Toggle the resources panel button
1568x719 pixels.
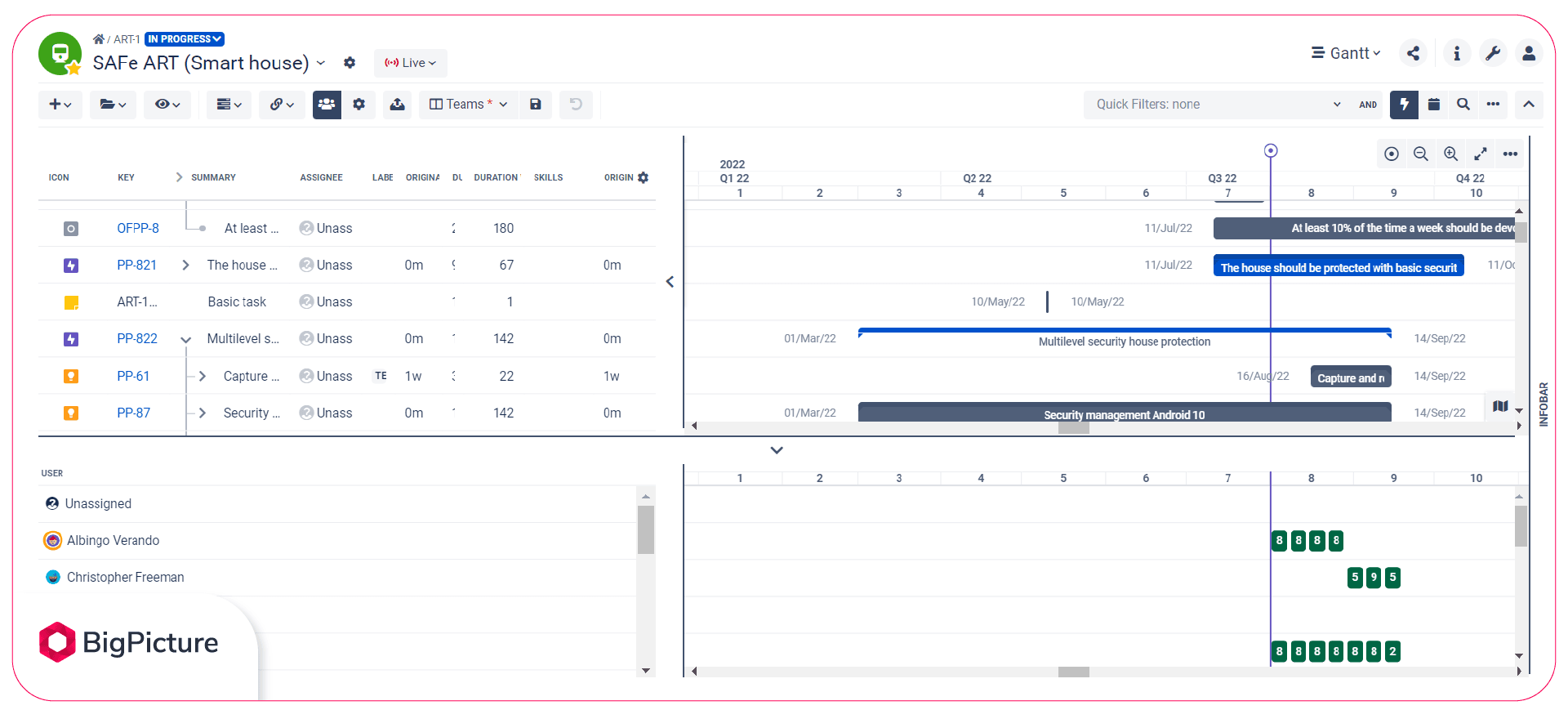click(x=327, y=105)
